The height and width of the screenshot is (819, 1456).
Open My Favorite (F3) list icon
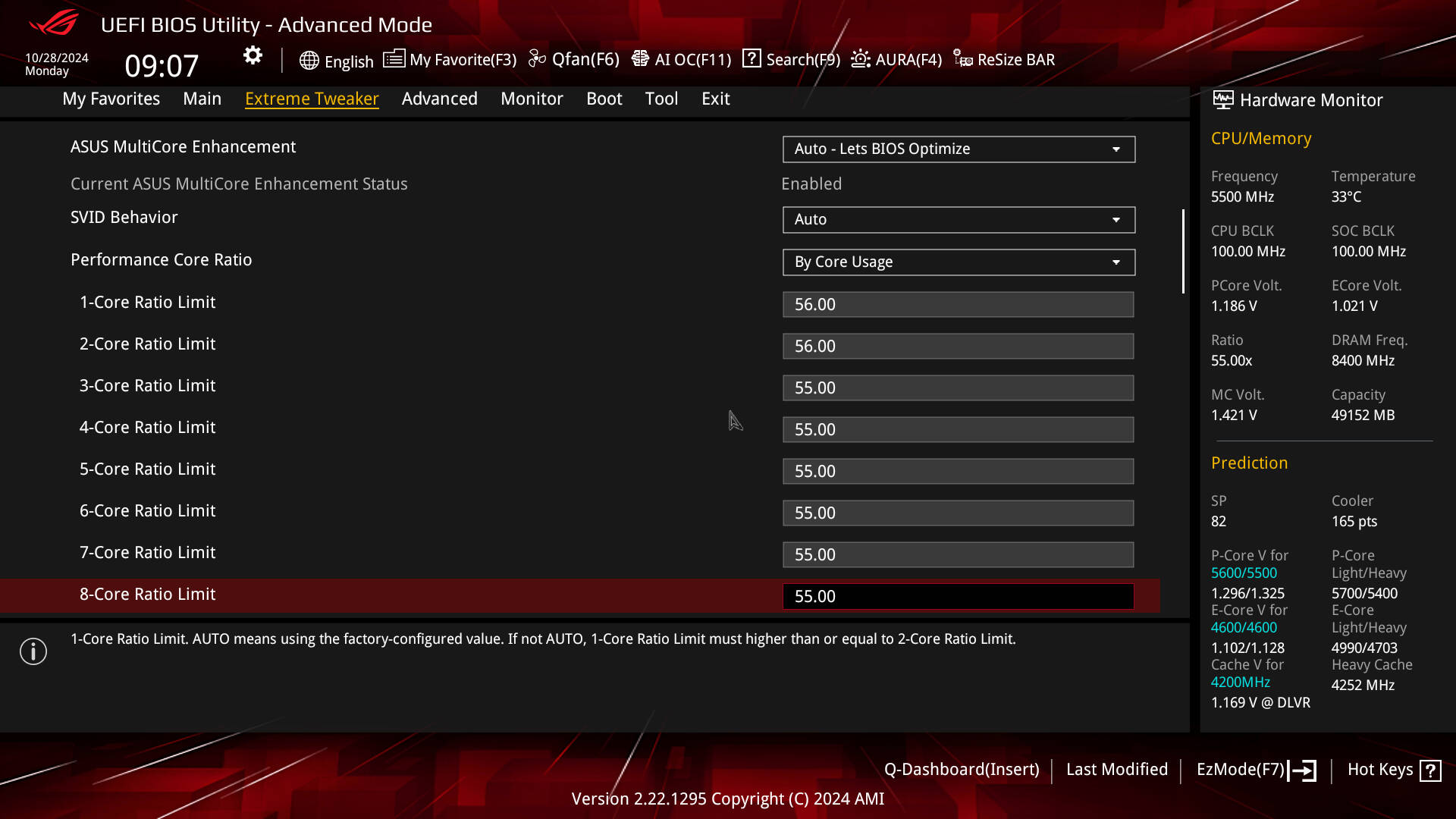click(x=394, y=59)
